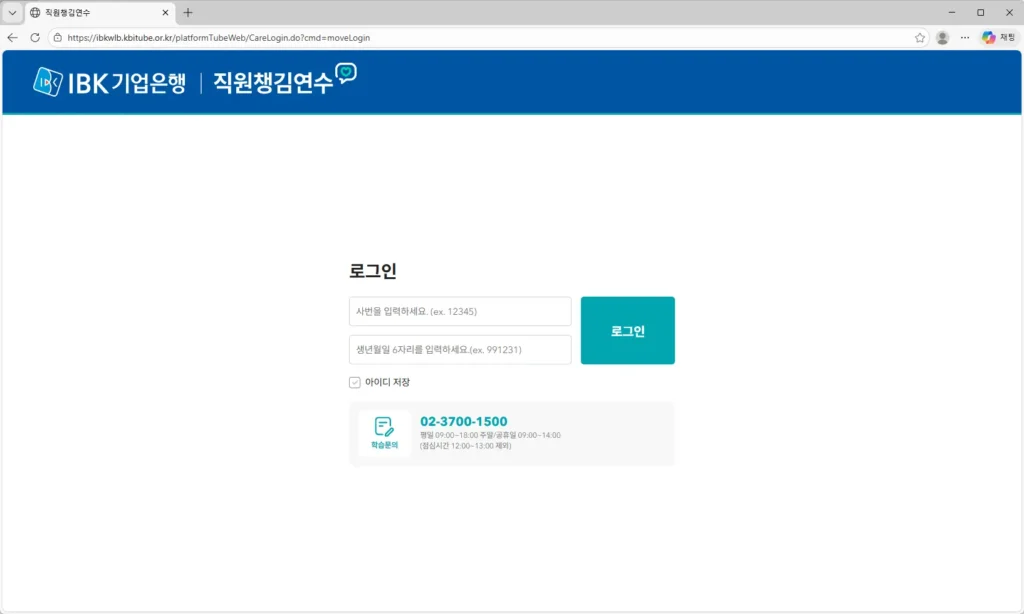
Task: Click the 학습문의 inquiry icon
Action: pyautogui.click(x=384, y=433)
